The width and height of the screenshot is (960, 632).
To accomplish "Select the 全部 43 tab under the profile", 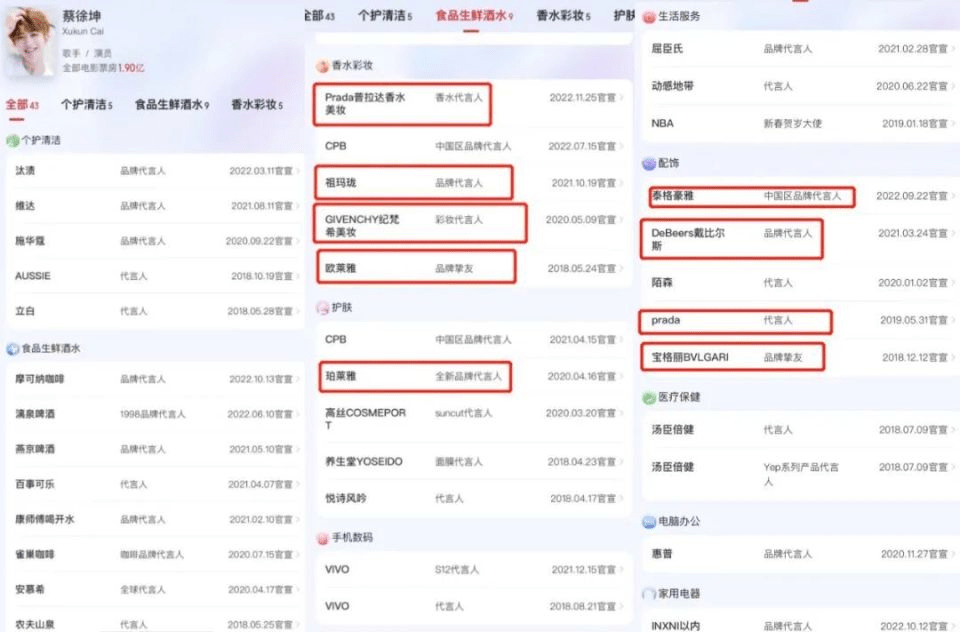I will coord(22,105).
